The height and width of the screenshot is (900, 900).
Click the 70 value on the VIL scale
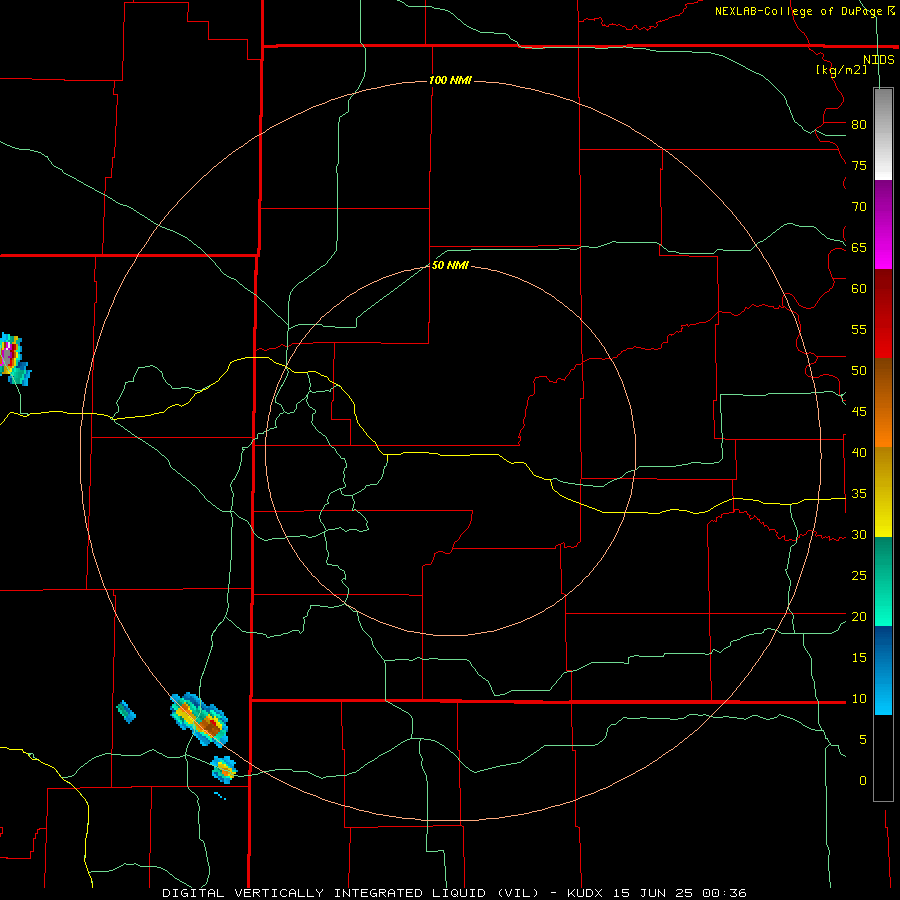pyautogui.click(x=859, y=207)
